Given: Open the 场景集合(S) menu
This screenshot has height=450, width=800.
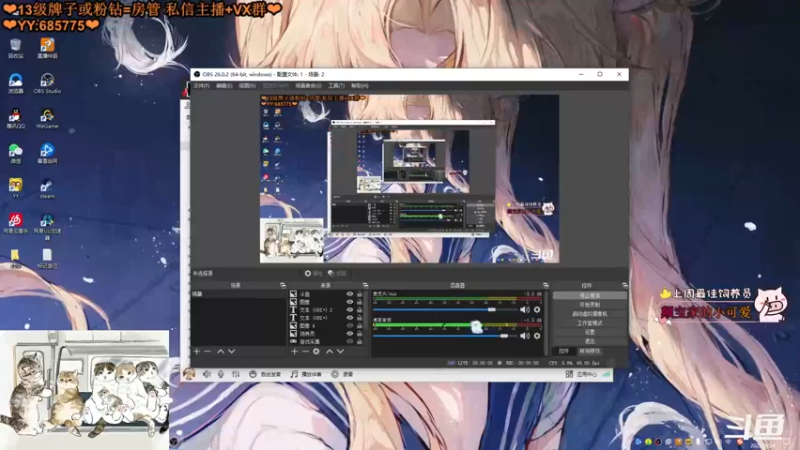Looking at the screenshot, I should tap(308, 86).
